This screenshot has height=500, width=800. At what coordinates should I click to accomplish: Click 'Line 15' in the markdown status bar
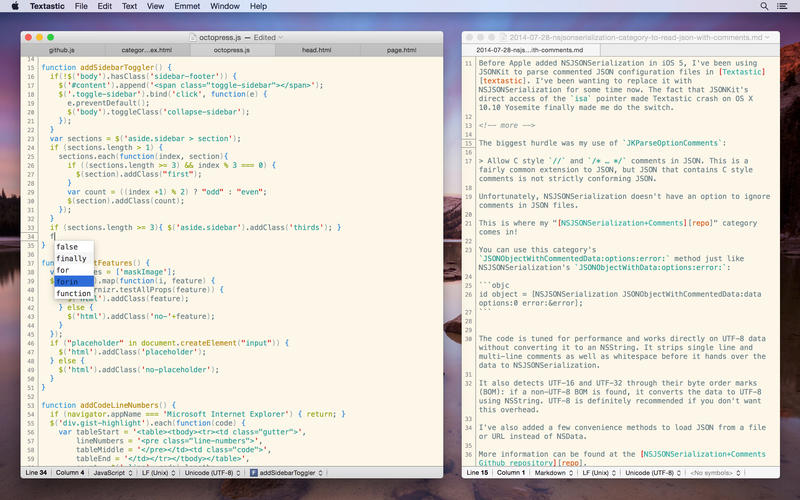[x=477, y=473]
